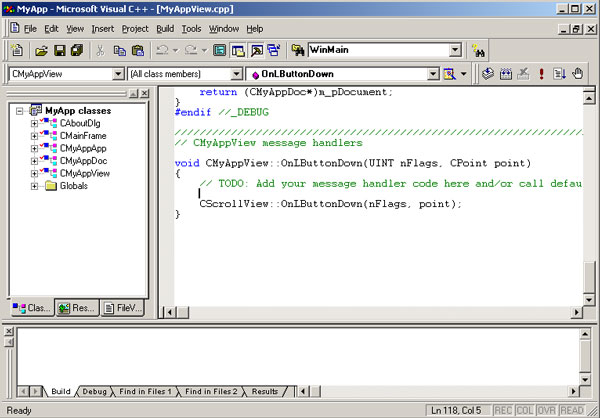Click the Insert Breakpoint hand icon

[x=578, y=73]
